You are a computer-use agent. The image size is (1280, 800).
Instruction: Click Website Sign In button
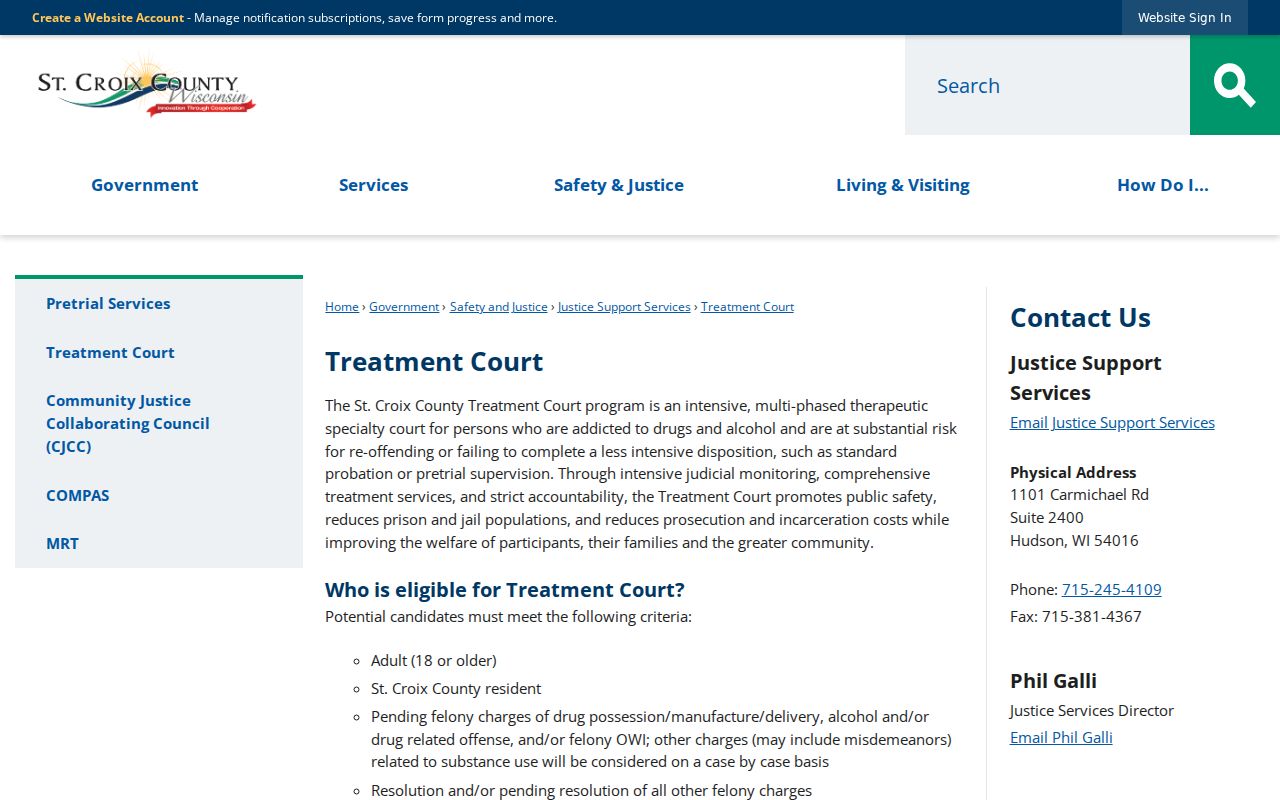tap(1185, 17)
